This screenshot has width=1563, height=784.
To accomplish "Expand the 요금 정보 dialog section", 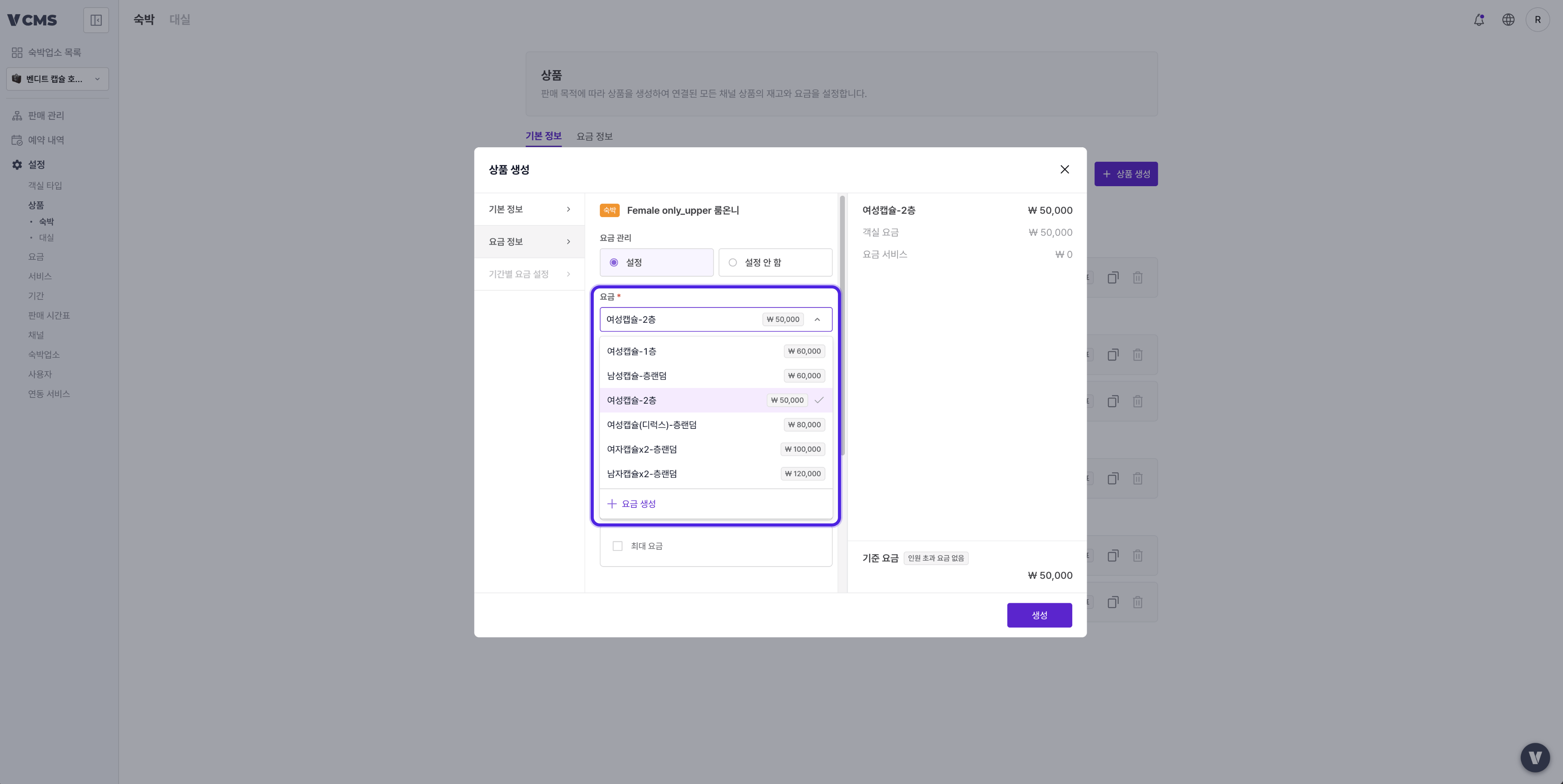I will tap(529, 241).
